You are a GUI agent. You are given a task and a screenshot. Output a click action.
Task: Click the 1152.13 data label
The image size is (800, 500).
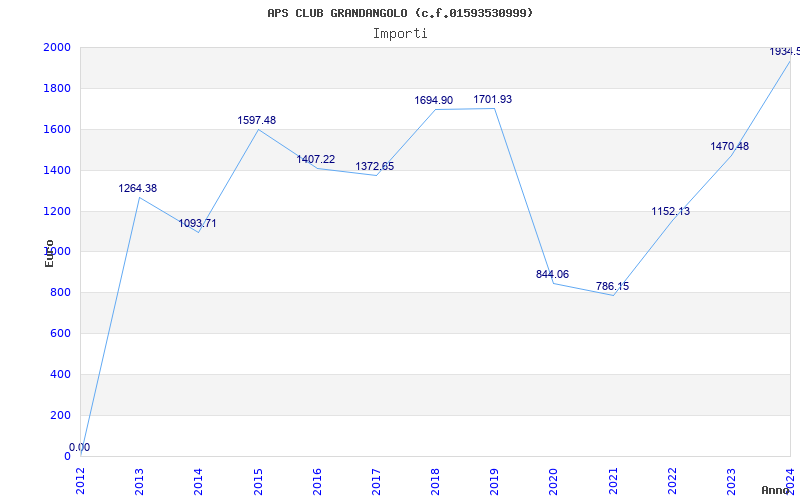671,211
